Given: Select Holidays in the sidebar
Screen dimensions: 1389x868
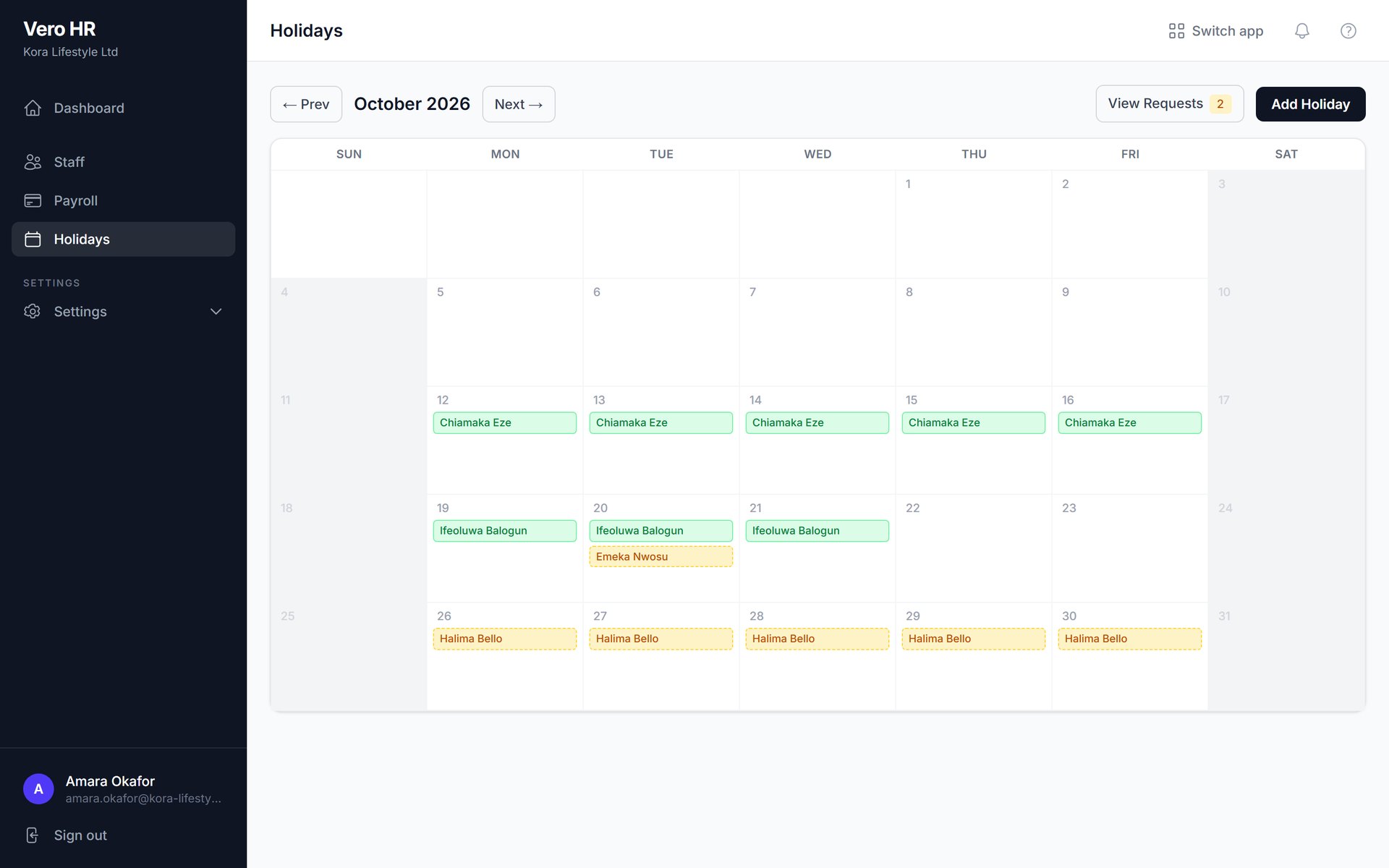Looking at the screenshot, I should [123, 239].
